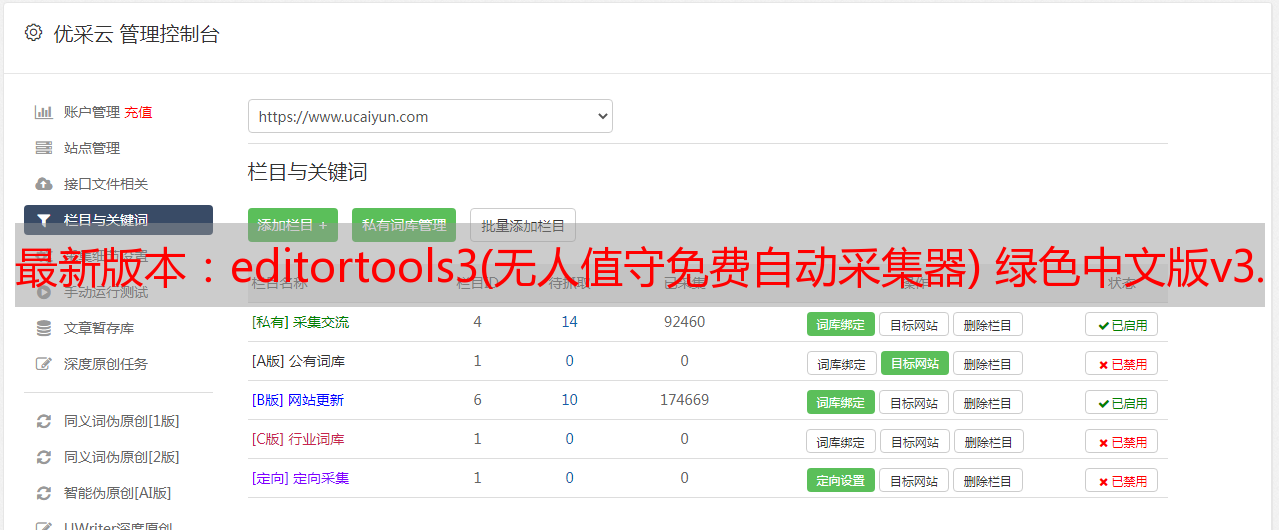1279x530 pixels.
Task: Open 同义词伪原创[2版] in the sidebar
Action: click(x=121, y=457)
